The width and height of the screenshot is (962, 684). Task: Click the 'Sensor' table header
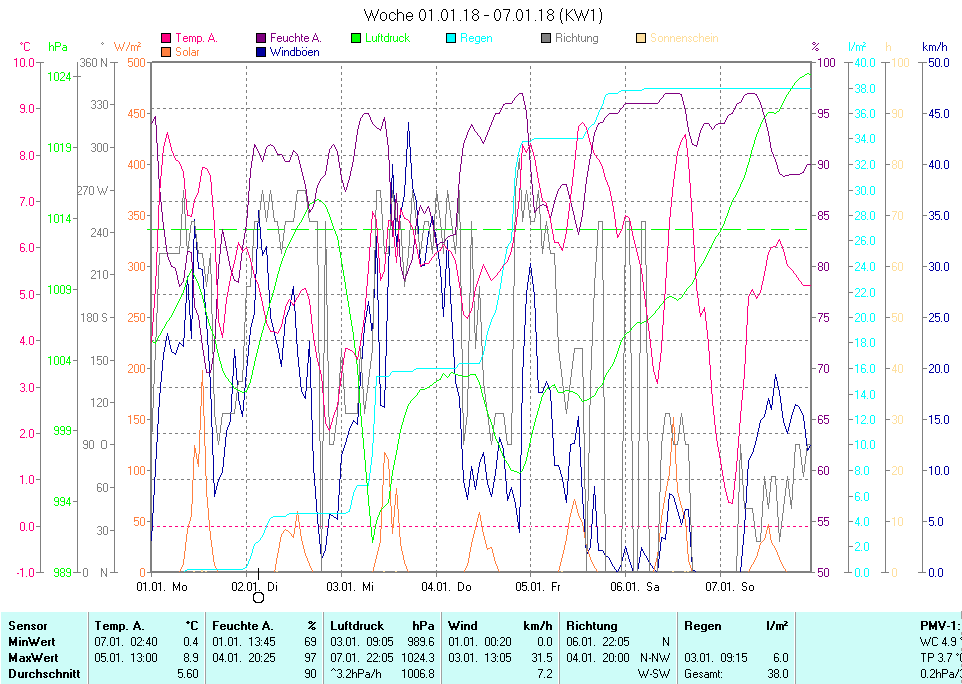pos(28,626)
